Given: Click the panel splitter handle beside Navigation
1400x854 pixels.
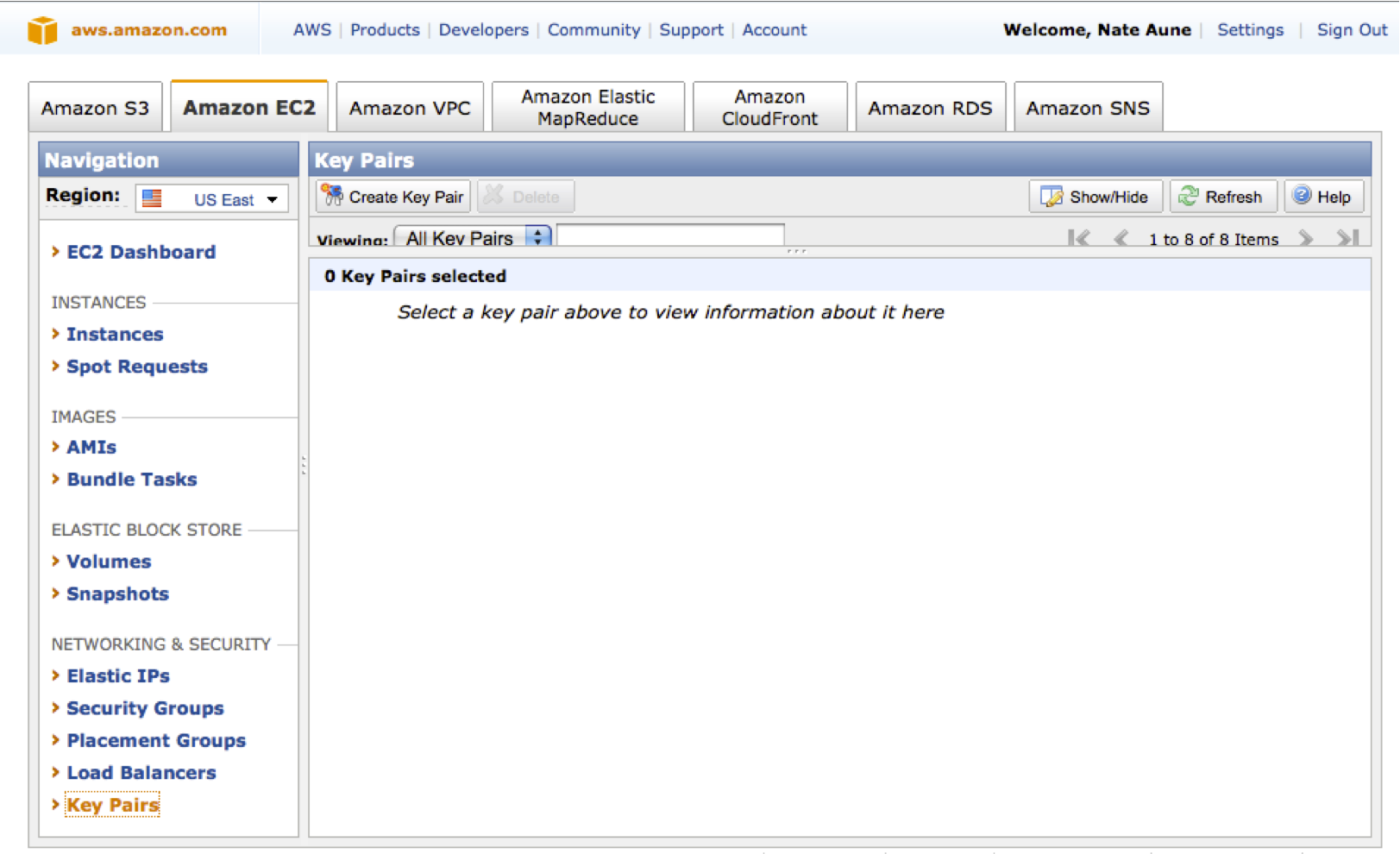Looking at the screenshot, I should 304,466.
